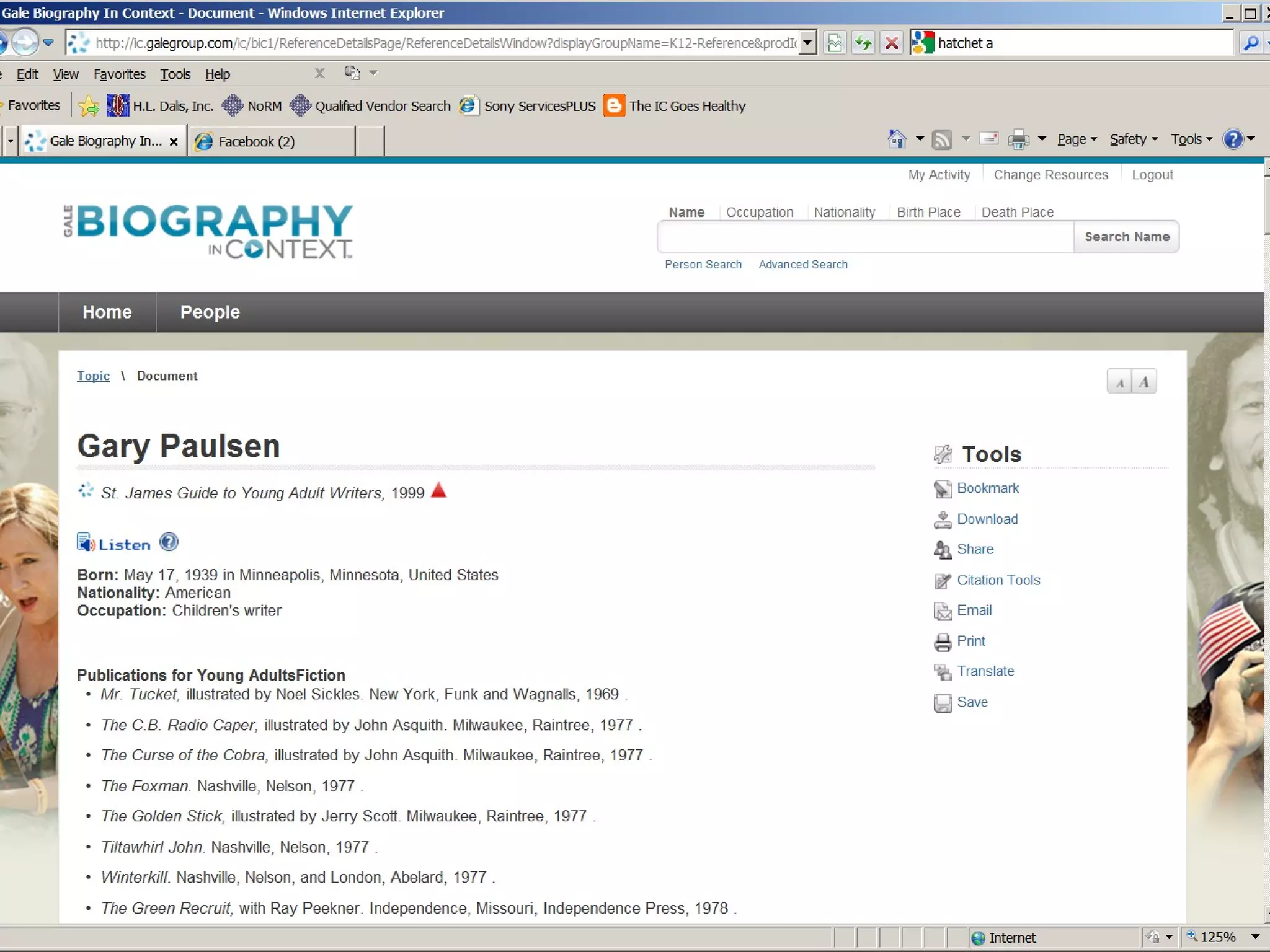Click the Search Name button

click(1126, 237)
